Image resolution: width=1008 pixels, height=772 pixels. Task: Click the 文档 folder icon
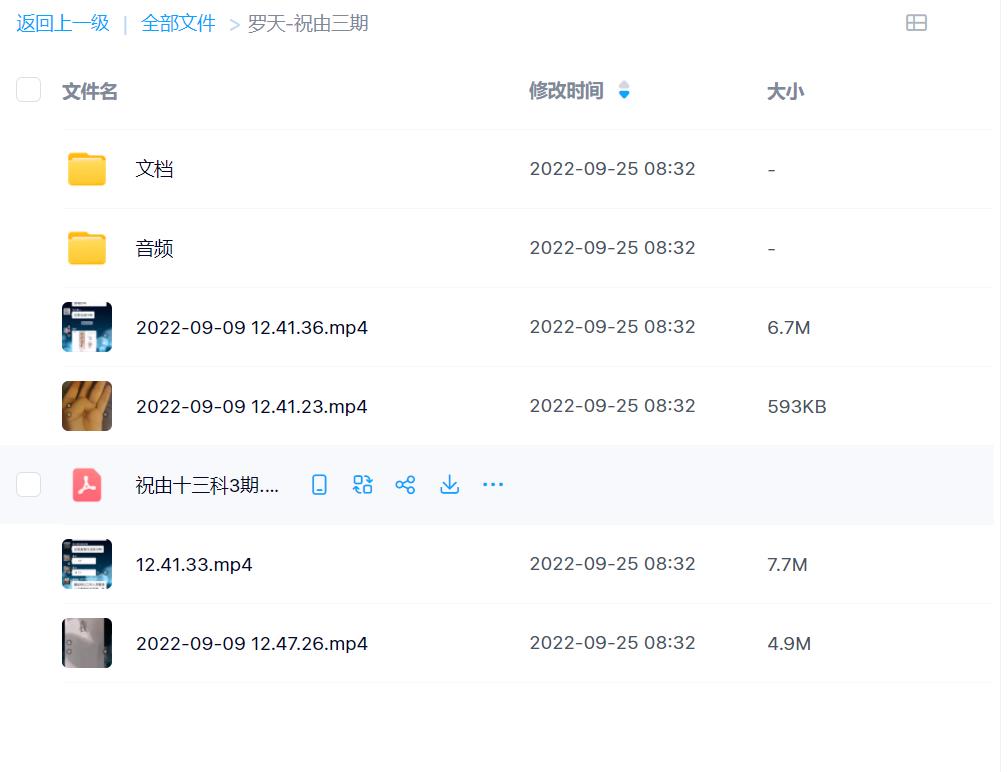87,168
